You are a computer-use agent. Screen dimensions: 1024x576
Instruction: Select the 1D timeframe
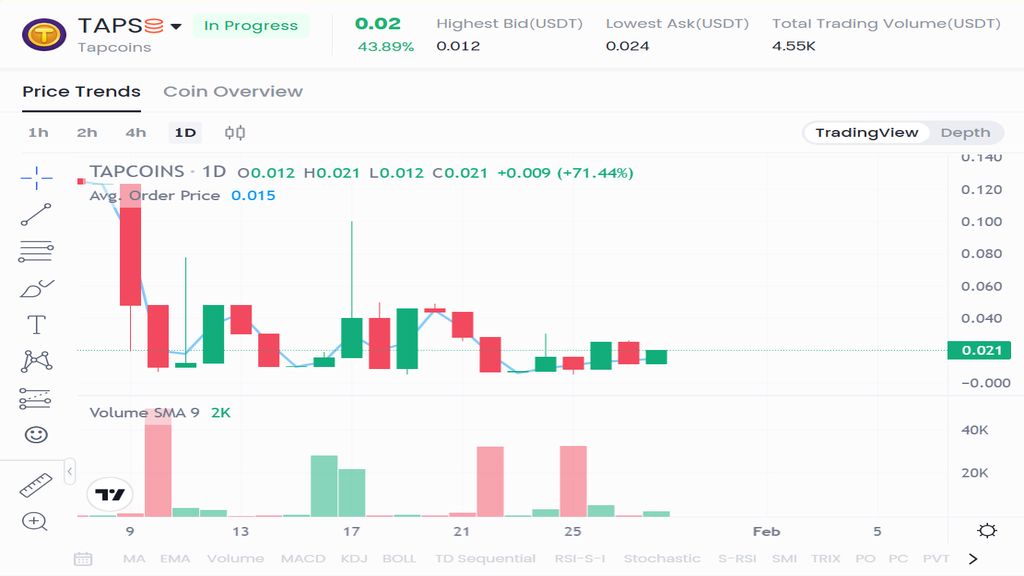point(185,133)
